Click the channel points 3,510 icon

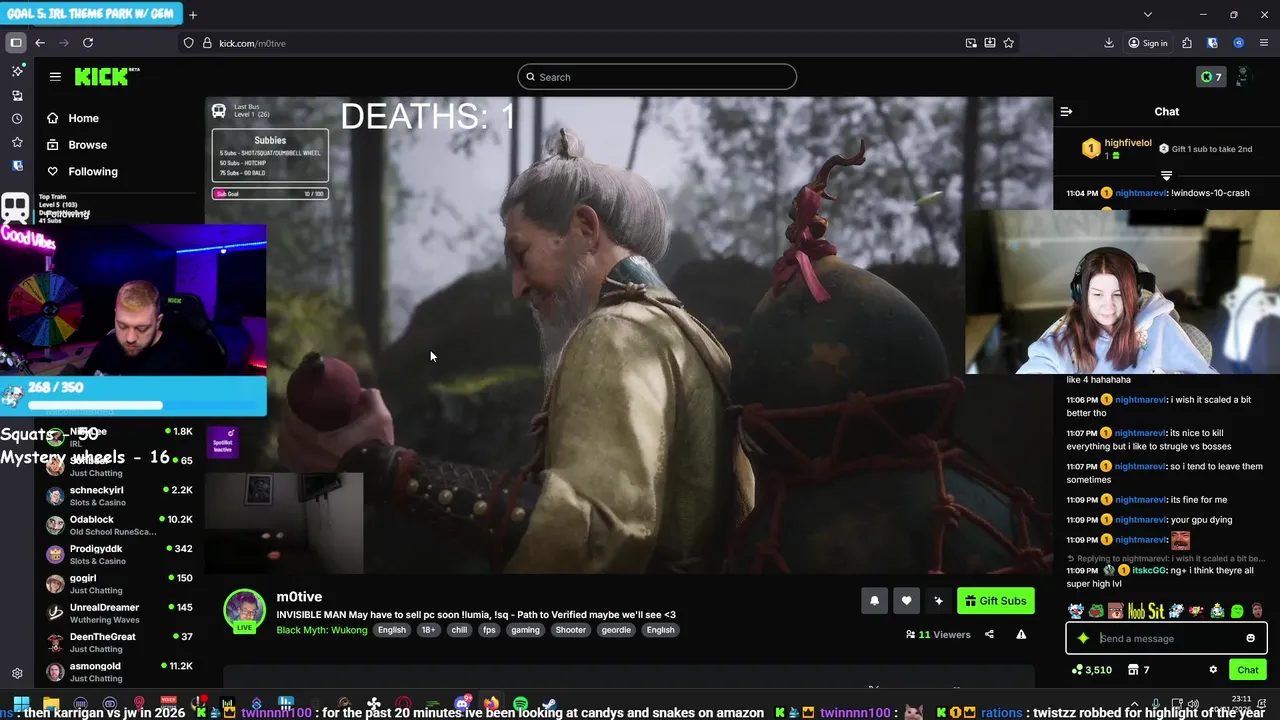tap(1091, 670)
